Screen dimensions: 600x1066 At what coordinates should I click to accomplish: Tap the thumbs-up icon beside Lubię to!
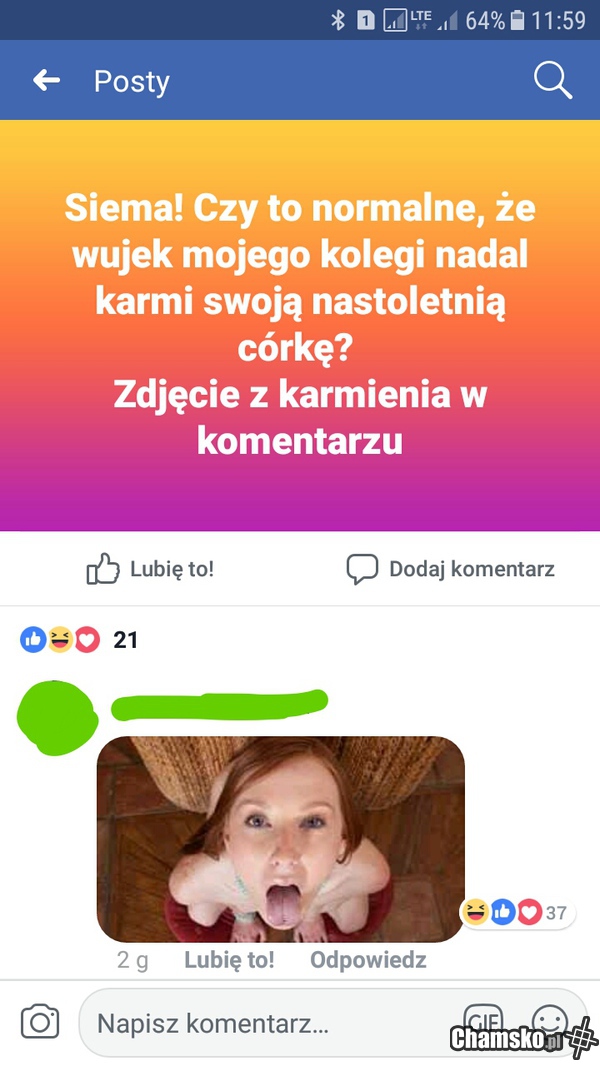click(103, 569)
